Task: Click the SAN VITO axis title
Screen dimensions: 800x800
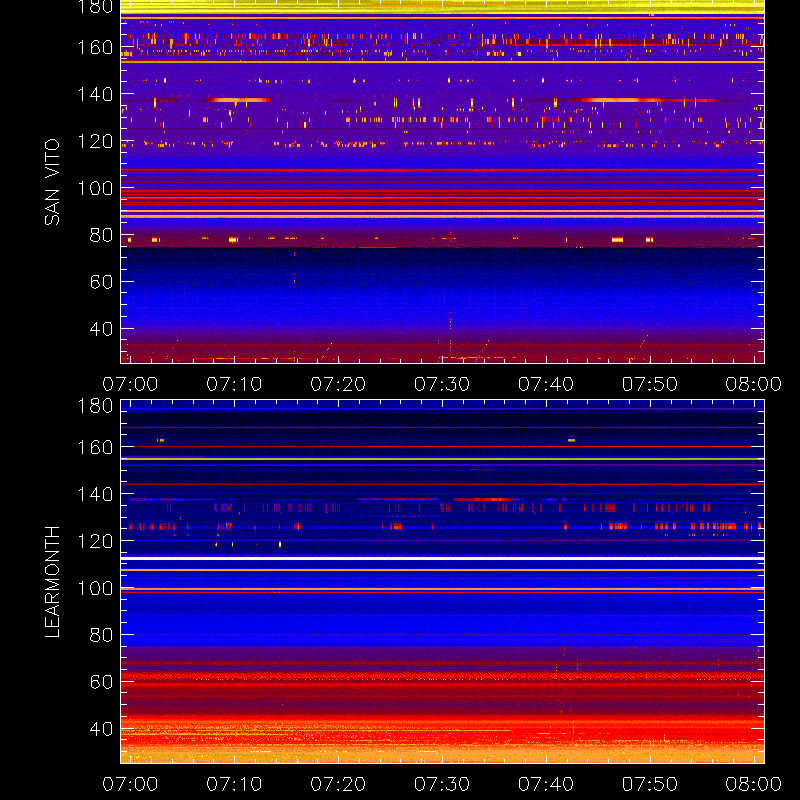Action: click(x=53, y=182)
